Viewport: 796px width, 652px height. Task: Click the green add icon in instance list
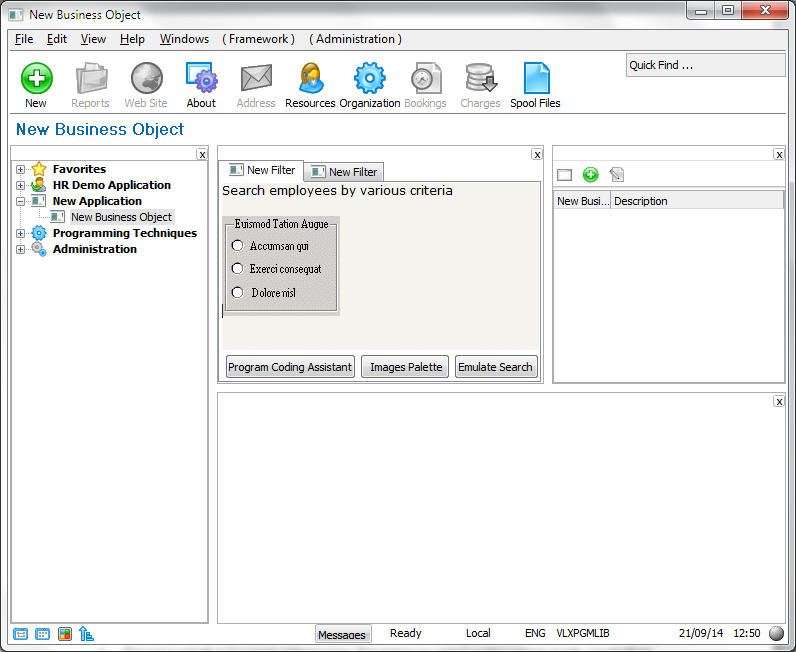click(590, 175)
